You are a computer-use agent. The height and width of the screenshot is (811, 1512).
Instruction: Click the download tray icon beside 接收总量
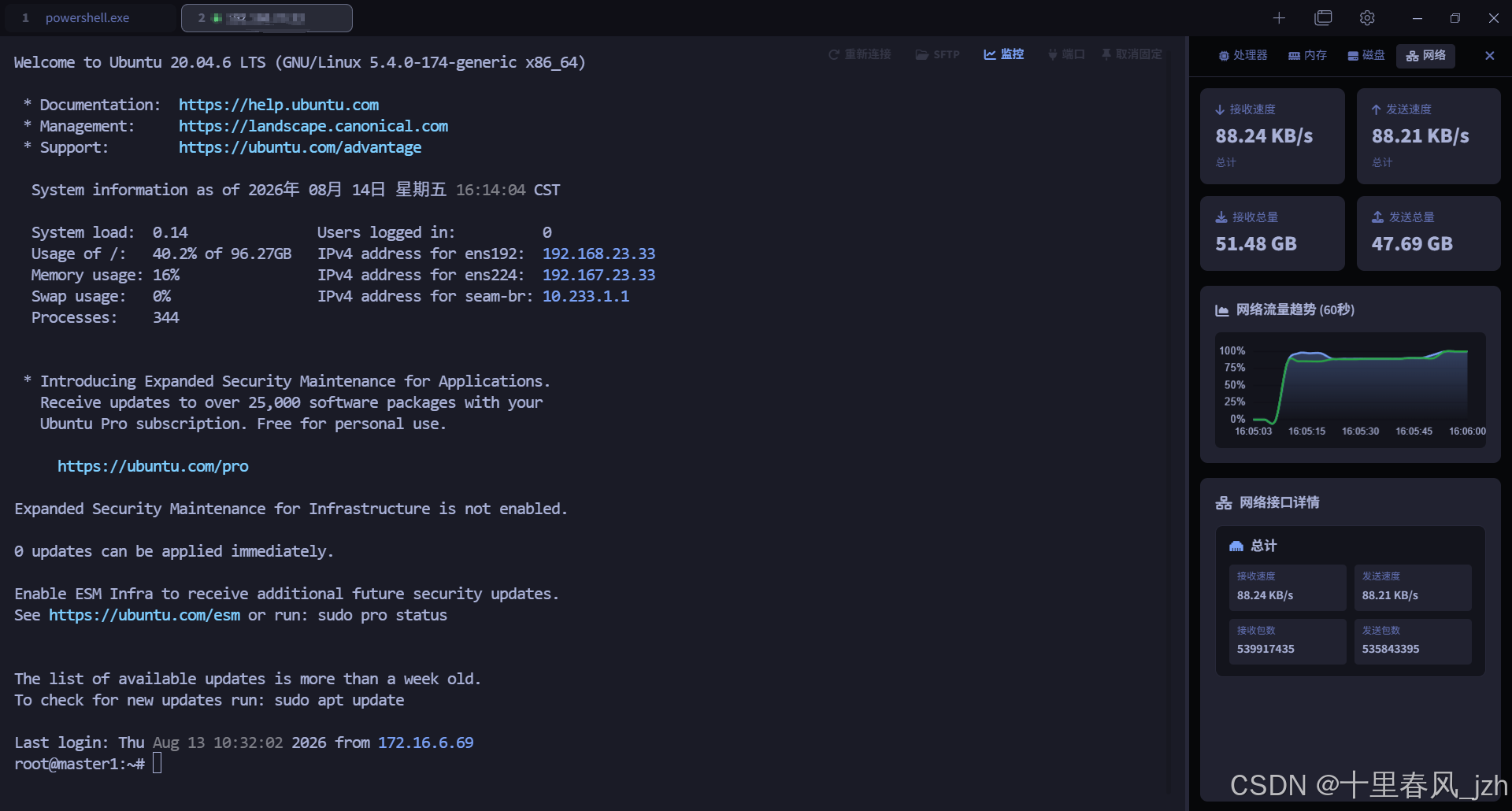tap(1221, 217)
